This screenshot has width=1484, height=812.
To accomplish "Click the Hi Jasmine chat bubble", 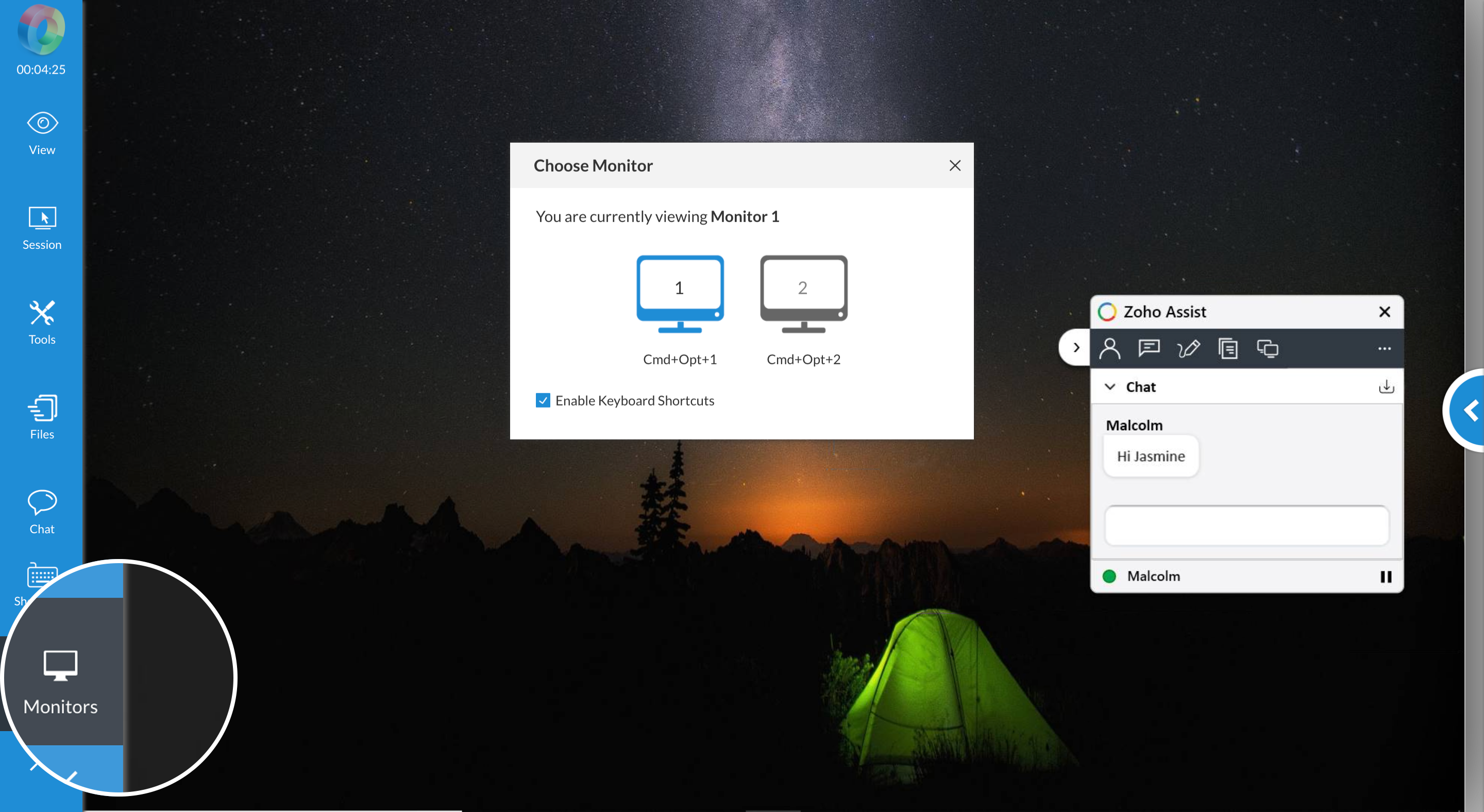I will (1150, 455).
